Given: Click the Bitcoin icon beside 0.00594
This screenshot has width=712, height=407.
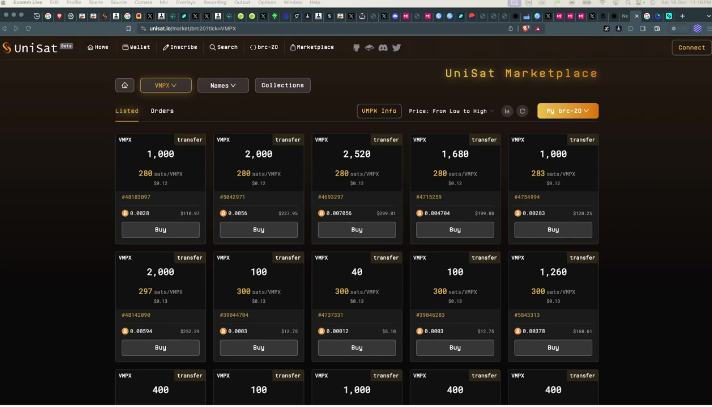Looking at the screenshot, I should pyautogui.click(x=125, y=332).
